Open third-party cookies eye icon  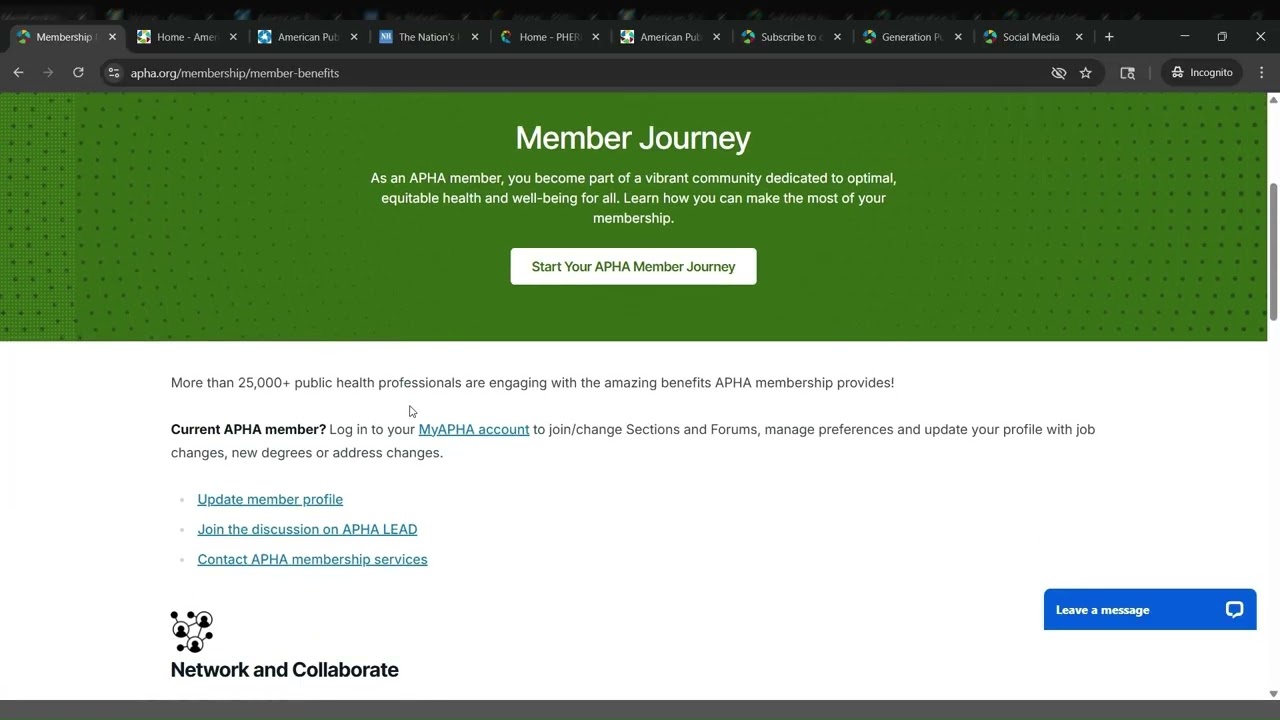[1059, 73]
